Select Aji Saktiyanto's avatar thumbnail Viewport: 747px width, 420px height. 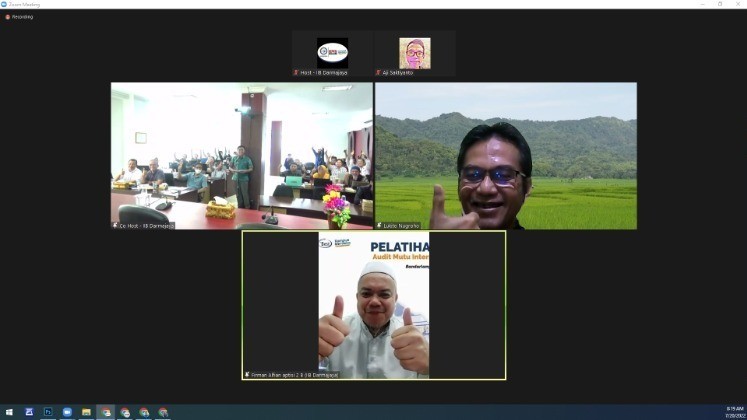click(x=414, y=53)
